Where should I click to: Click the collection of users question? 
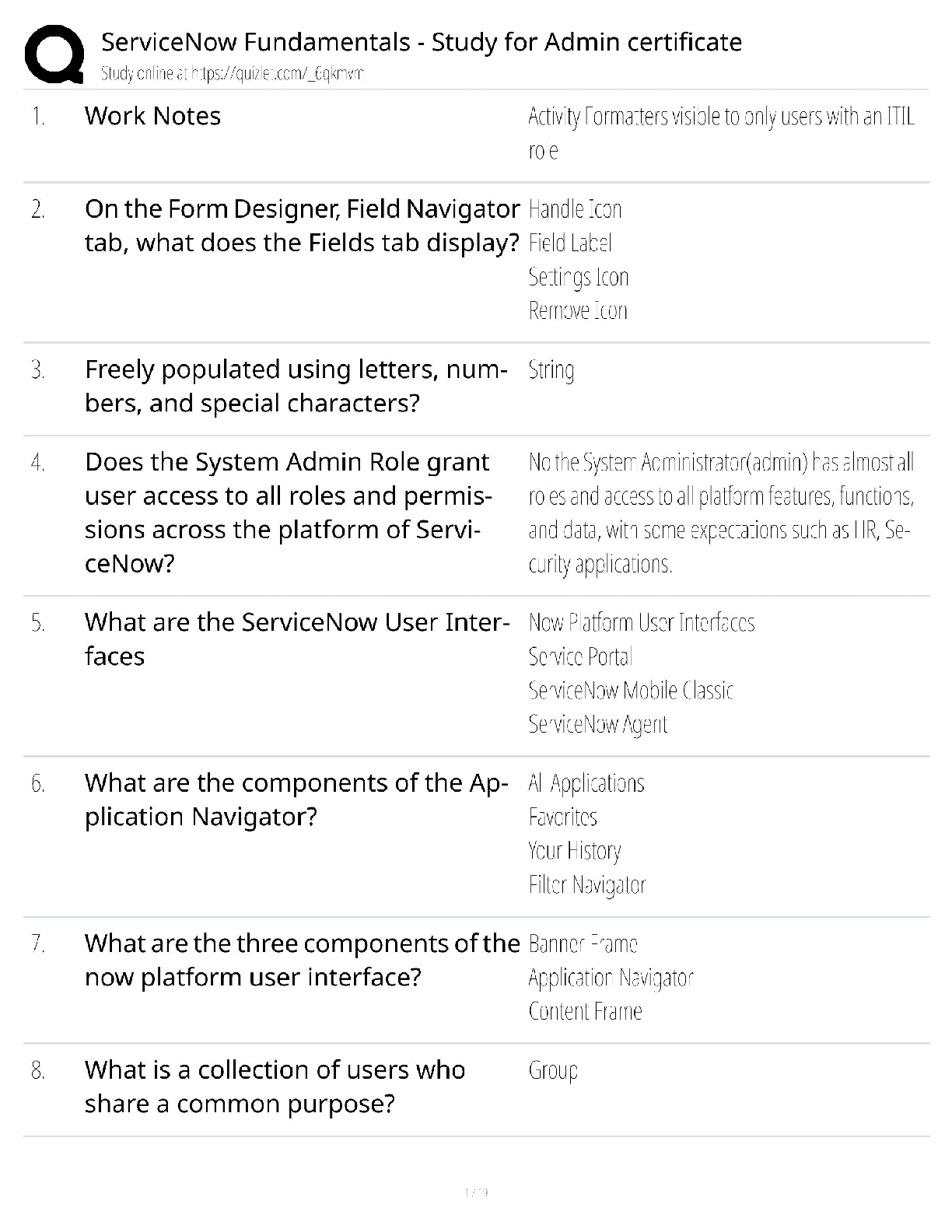[x=275, y=1087]
